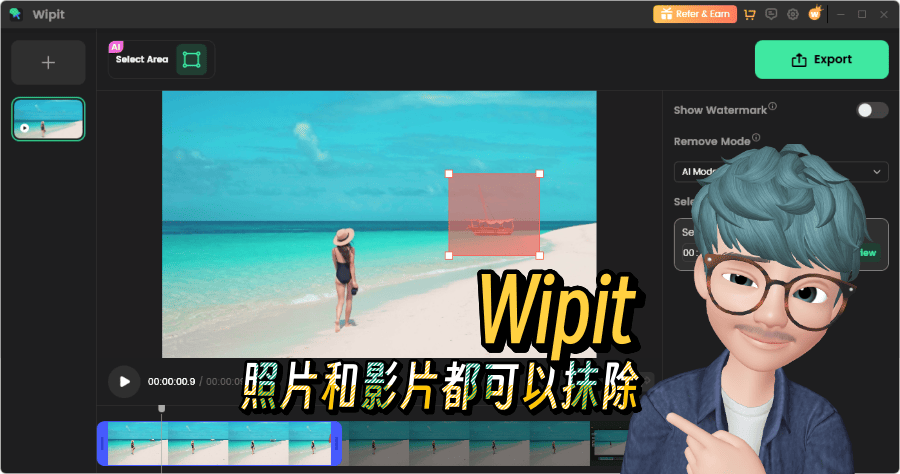The width and height of the screenshot is (900, 474).
Task: Open the user account avatar
Action: 814,14
